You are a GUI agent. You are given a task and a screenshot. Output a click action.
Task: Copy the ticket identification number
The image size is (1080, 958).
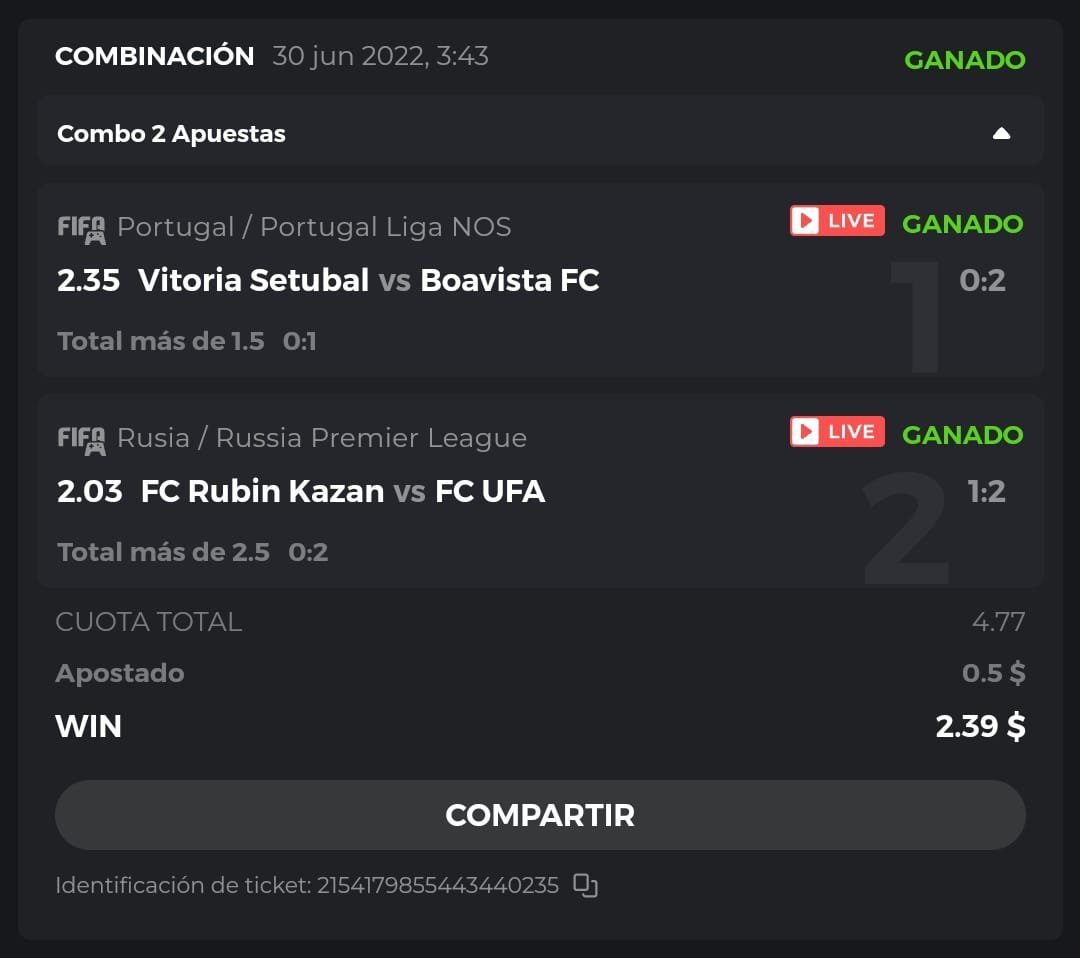[x=585, y=885]
